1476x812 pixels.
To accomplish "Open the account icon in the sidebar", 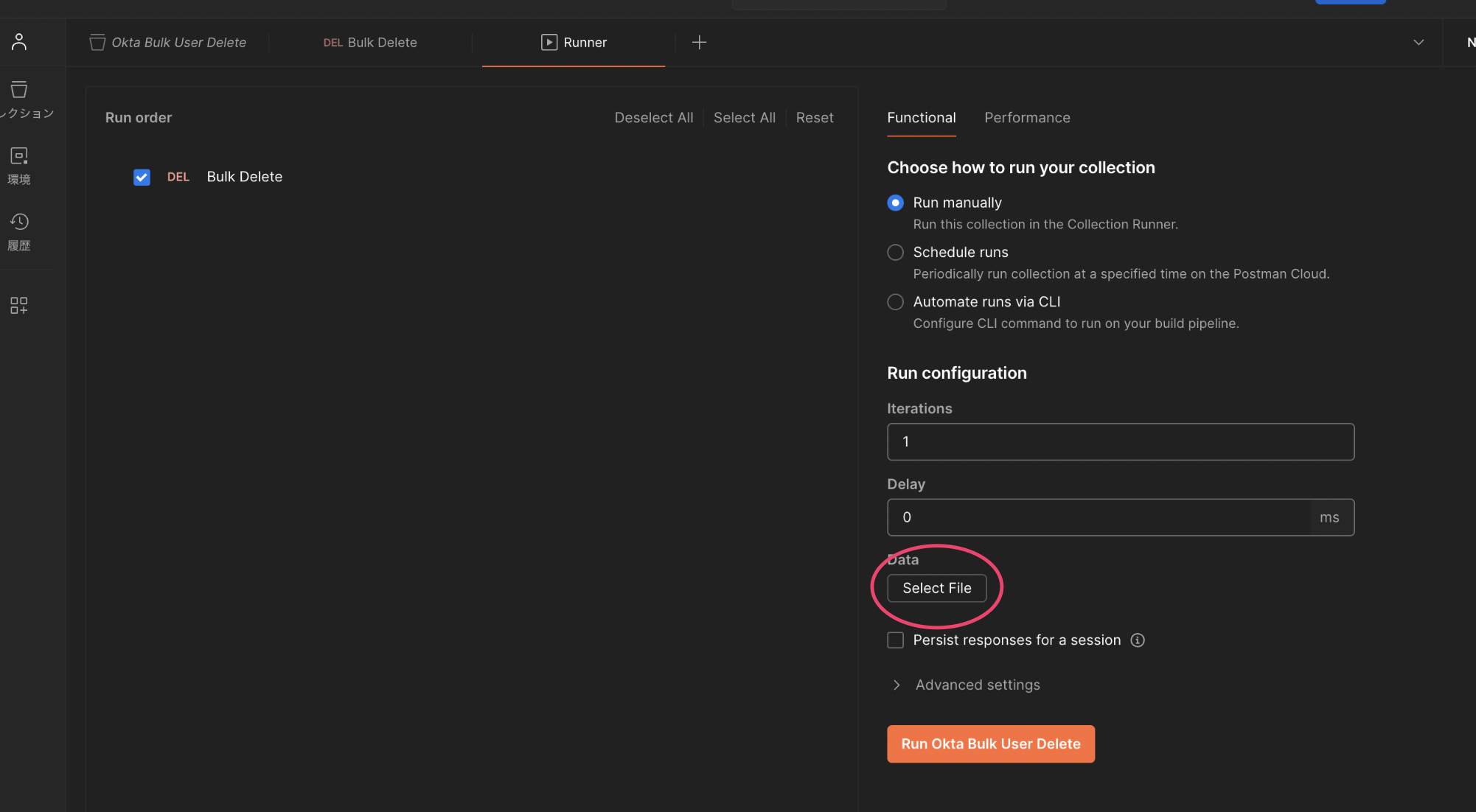I will (x=19, y=41).
